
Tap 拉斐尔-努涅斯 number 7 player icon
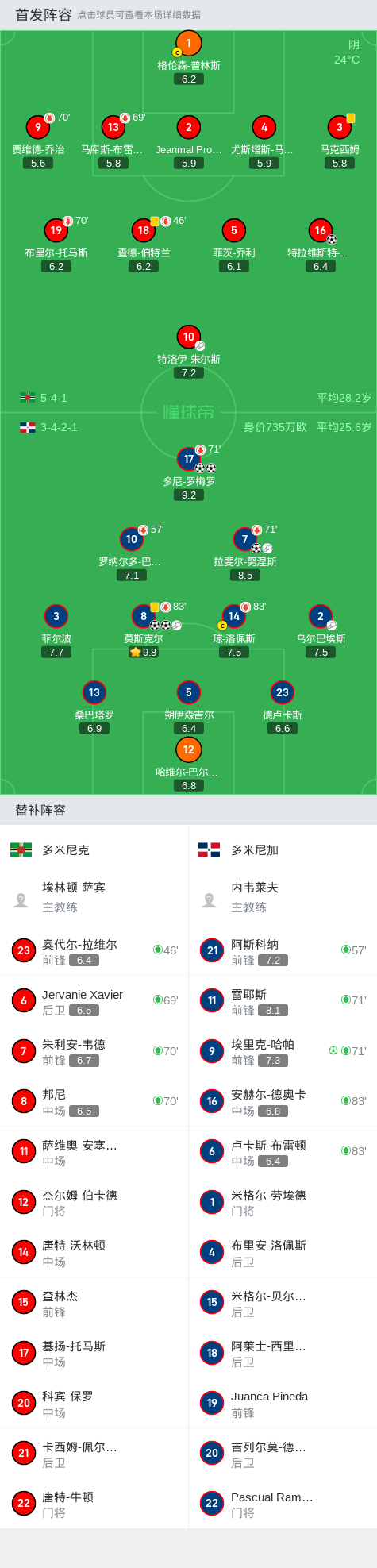point(244,539)
